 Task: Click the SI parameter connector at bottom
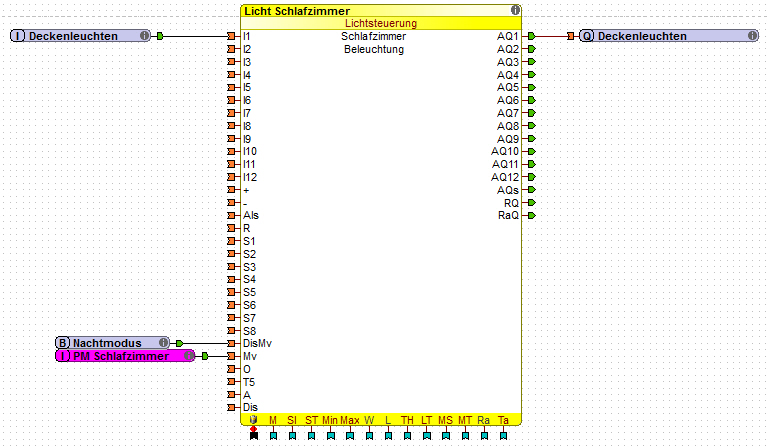[x=293, y=435]
